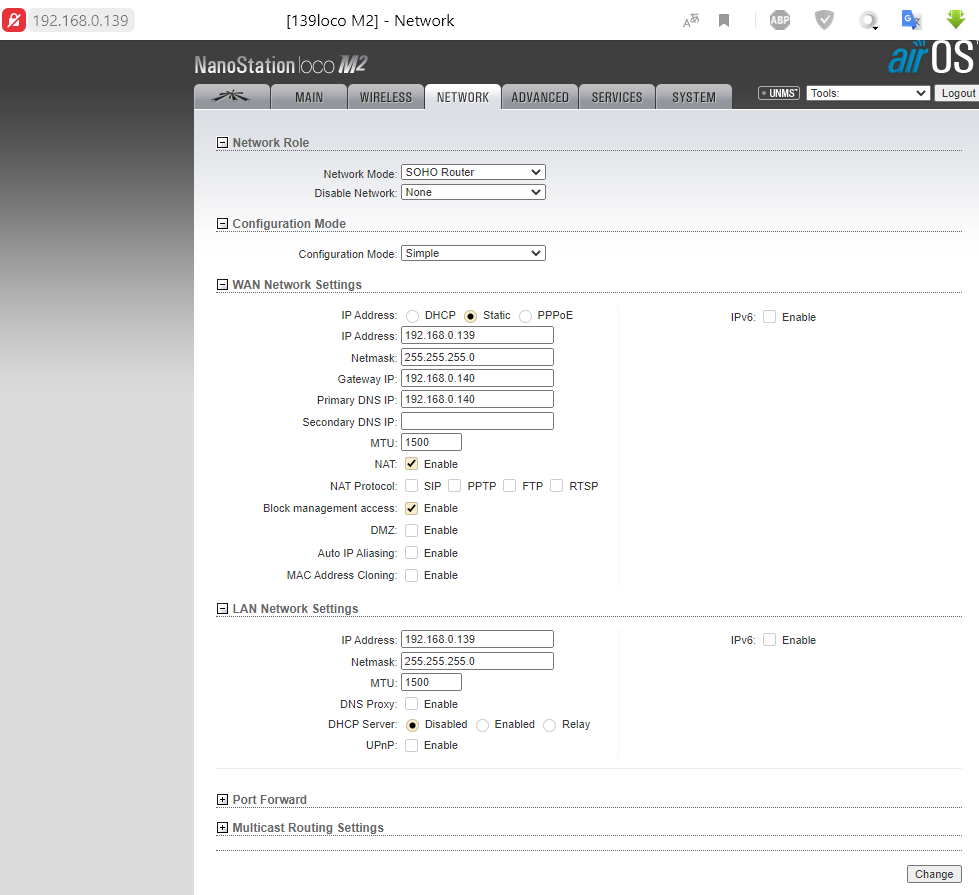Expand the Multicast Routing Settings section
Screen dimensions: 979x895
[x=222, y=828]
